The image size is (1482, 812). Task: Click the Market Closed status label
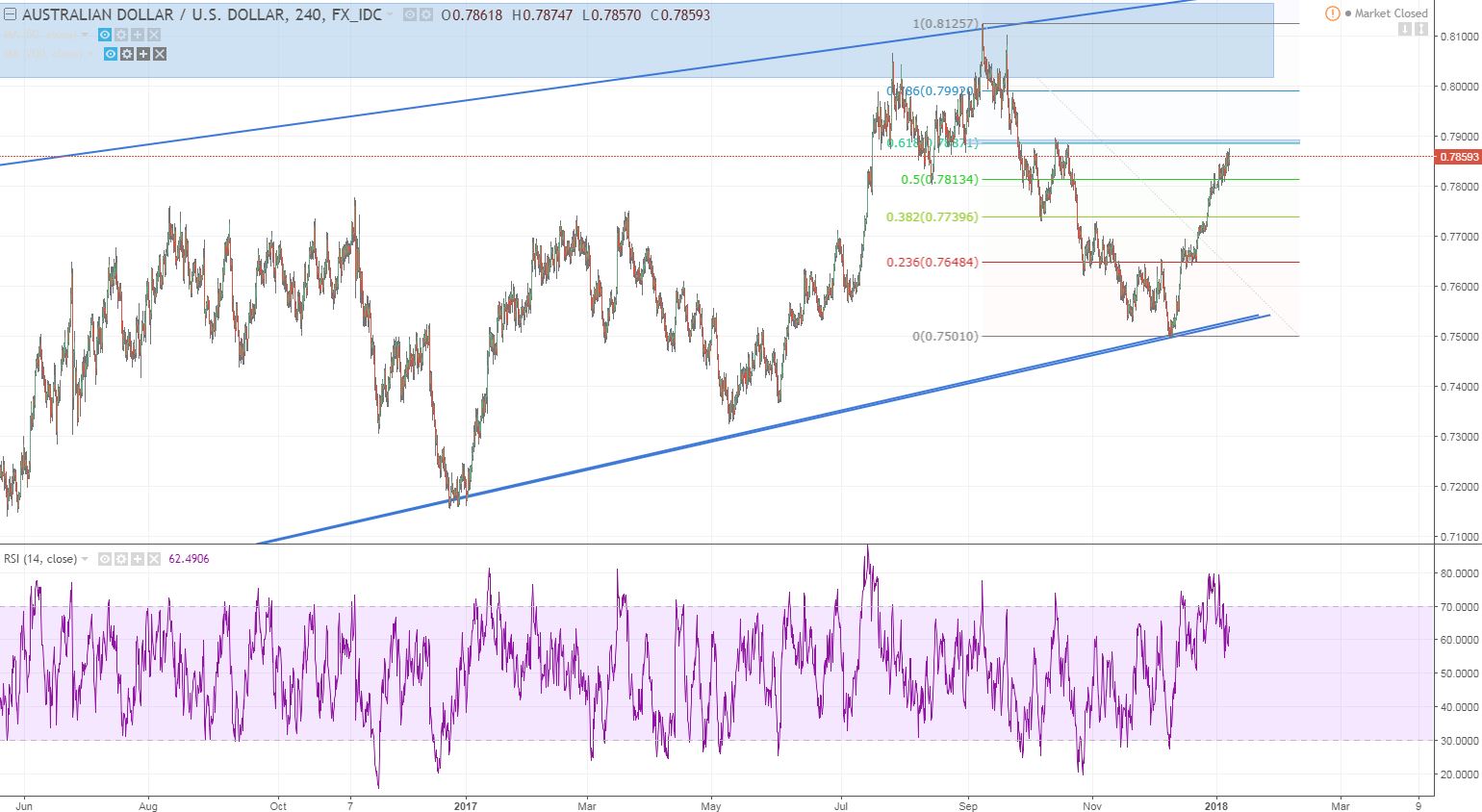tap(1392, 13)
